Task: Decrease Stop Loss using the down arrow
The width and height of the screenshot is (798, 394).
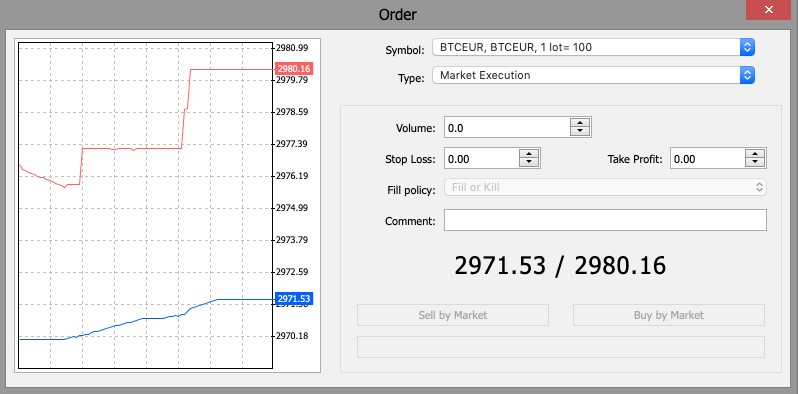Action: (529, 163)
